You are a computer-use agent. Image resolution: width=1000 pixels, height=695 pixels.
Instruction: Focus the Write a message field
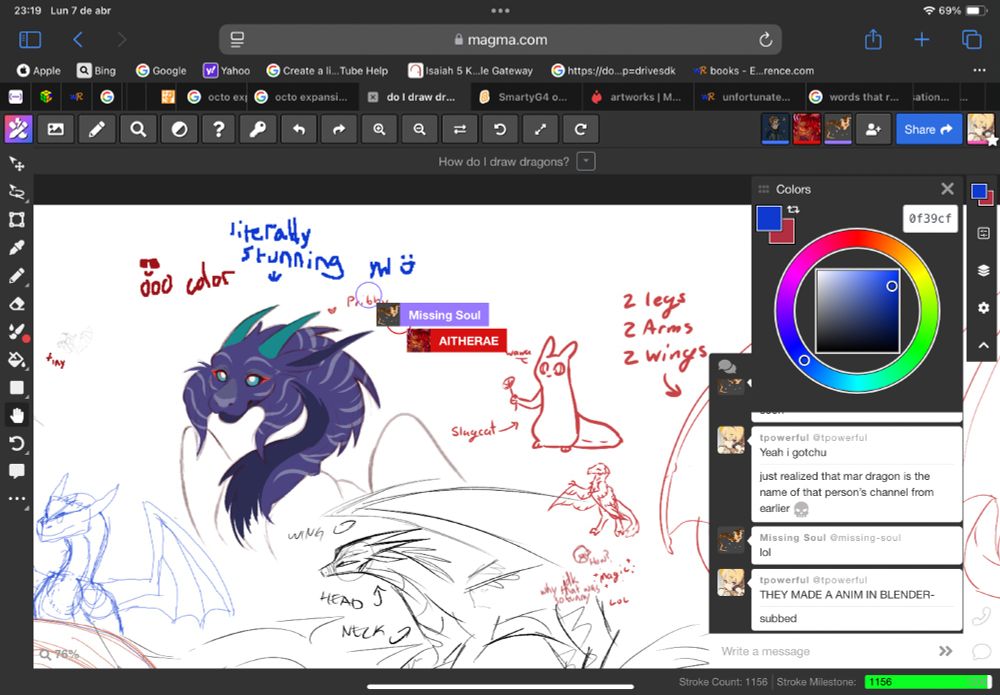(x=823, y=651)
